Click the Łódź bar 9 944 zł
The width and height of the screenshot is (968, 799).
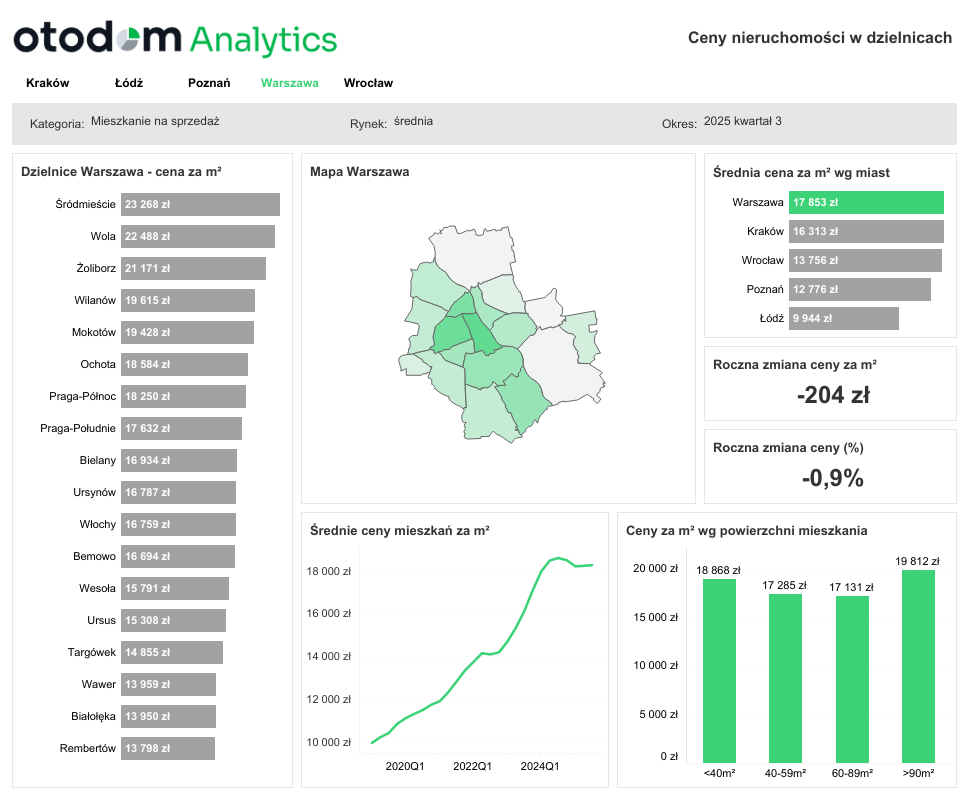point(843,318)
